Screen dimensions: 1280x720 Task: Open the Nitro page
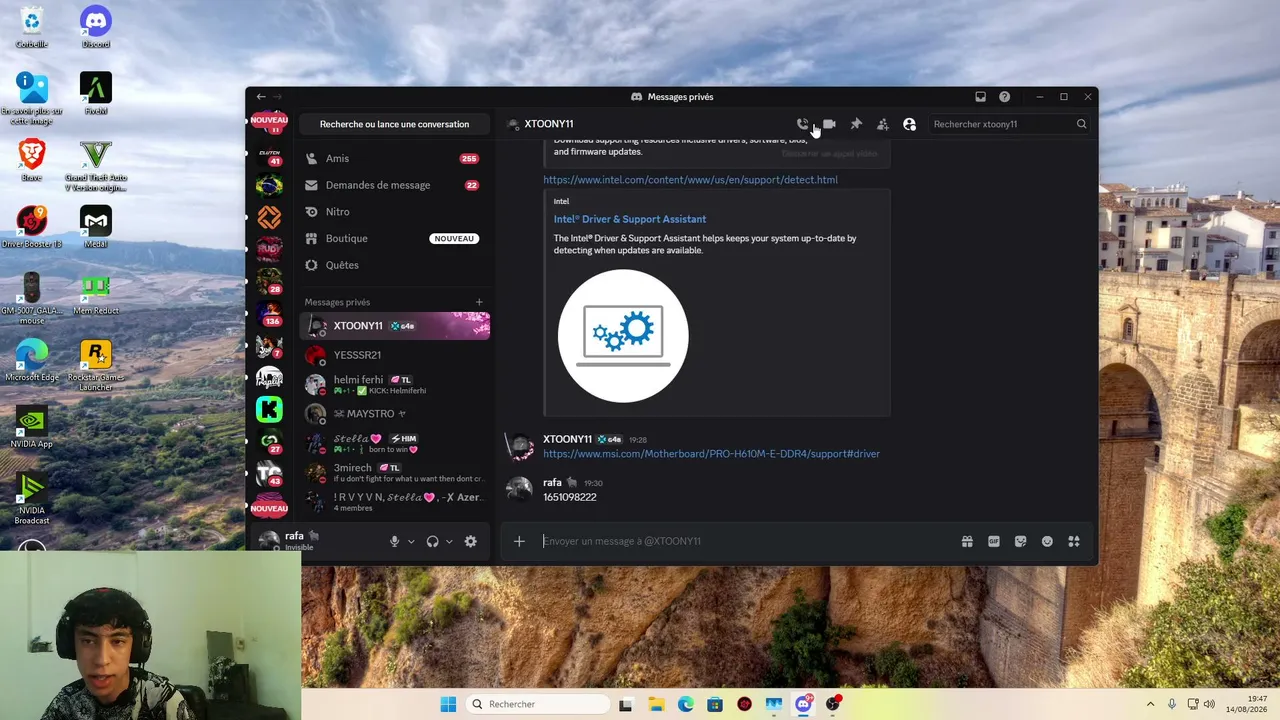pos(394,212)
